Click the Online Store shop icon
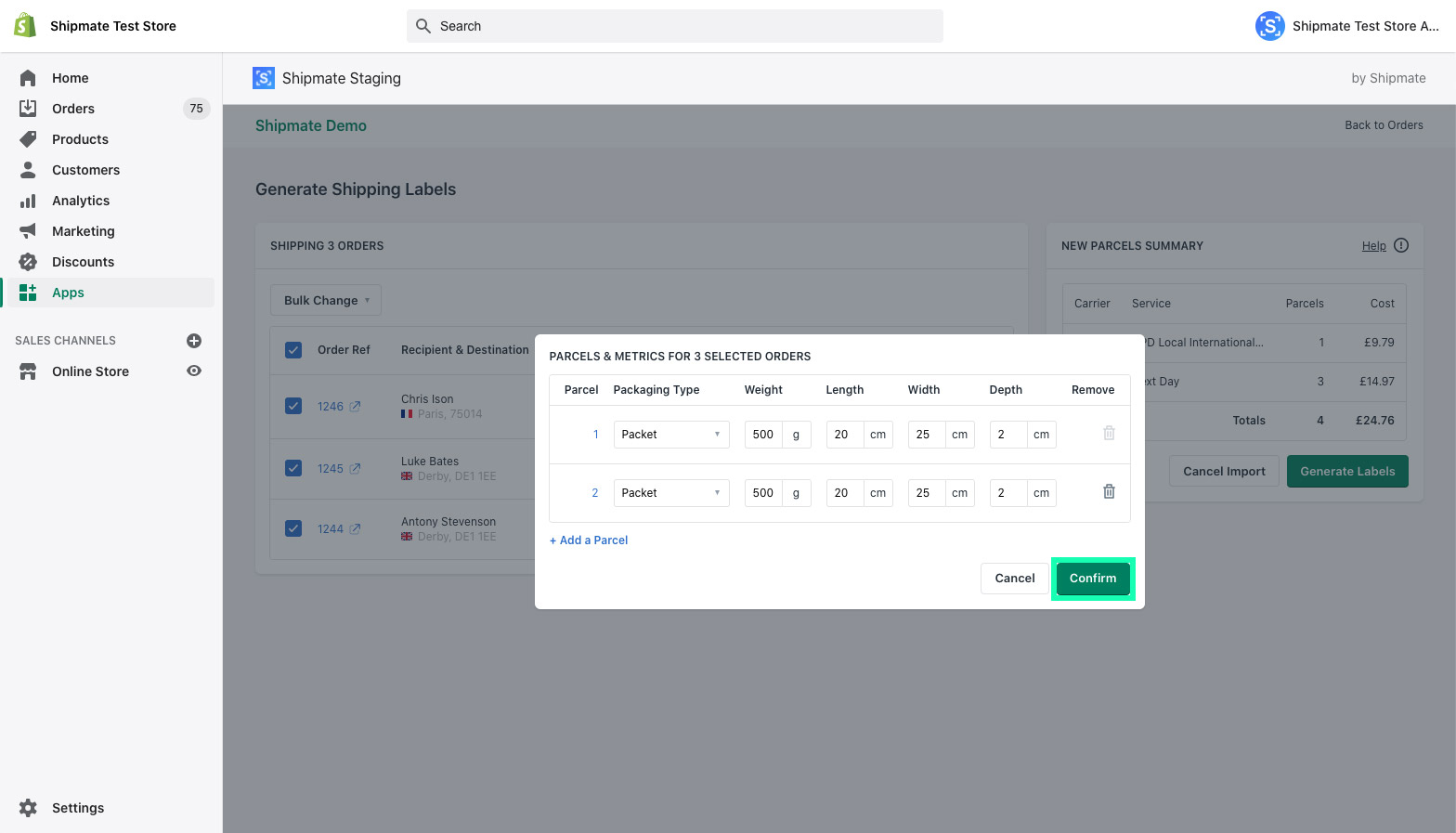The width and height of the screenshot is (1456, 833). (x=28, y=371)
